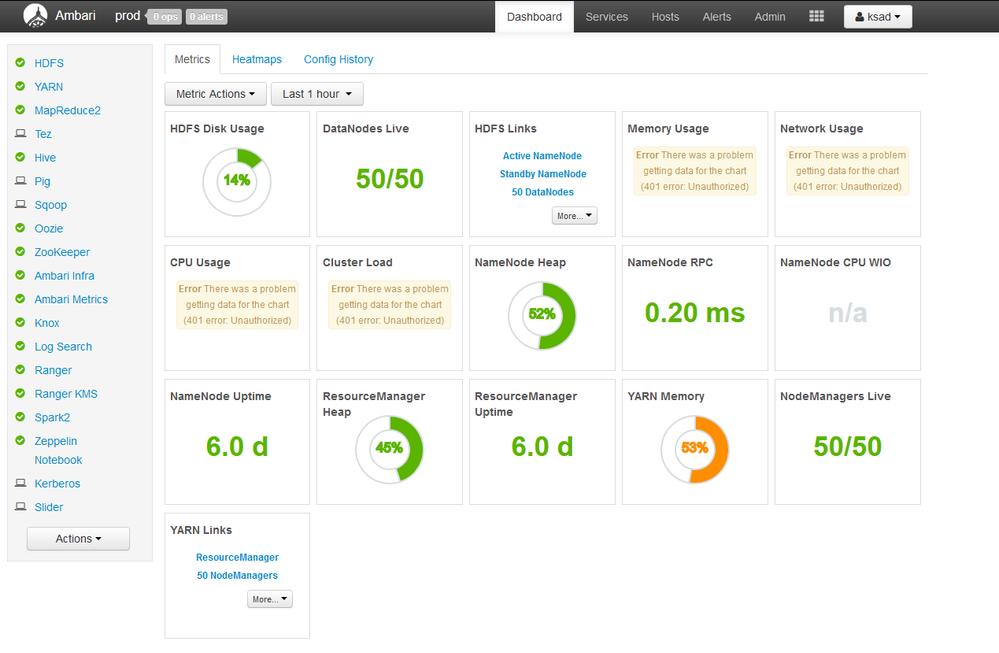This screenshot has height=653, width=999.
Task: Open the Last 1 hour time range dropdown
Action: point(317,94)
